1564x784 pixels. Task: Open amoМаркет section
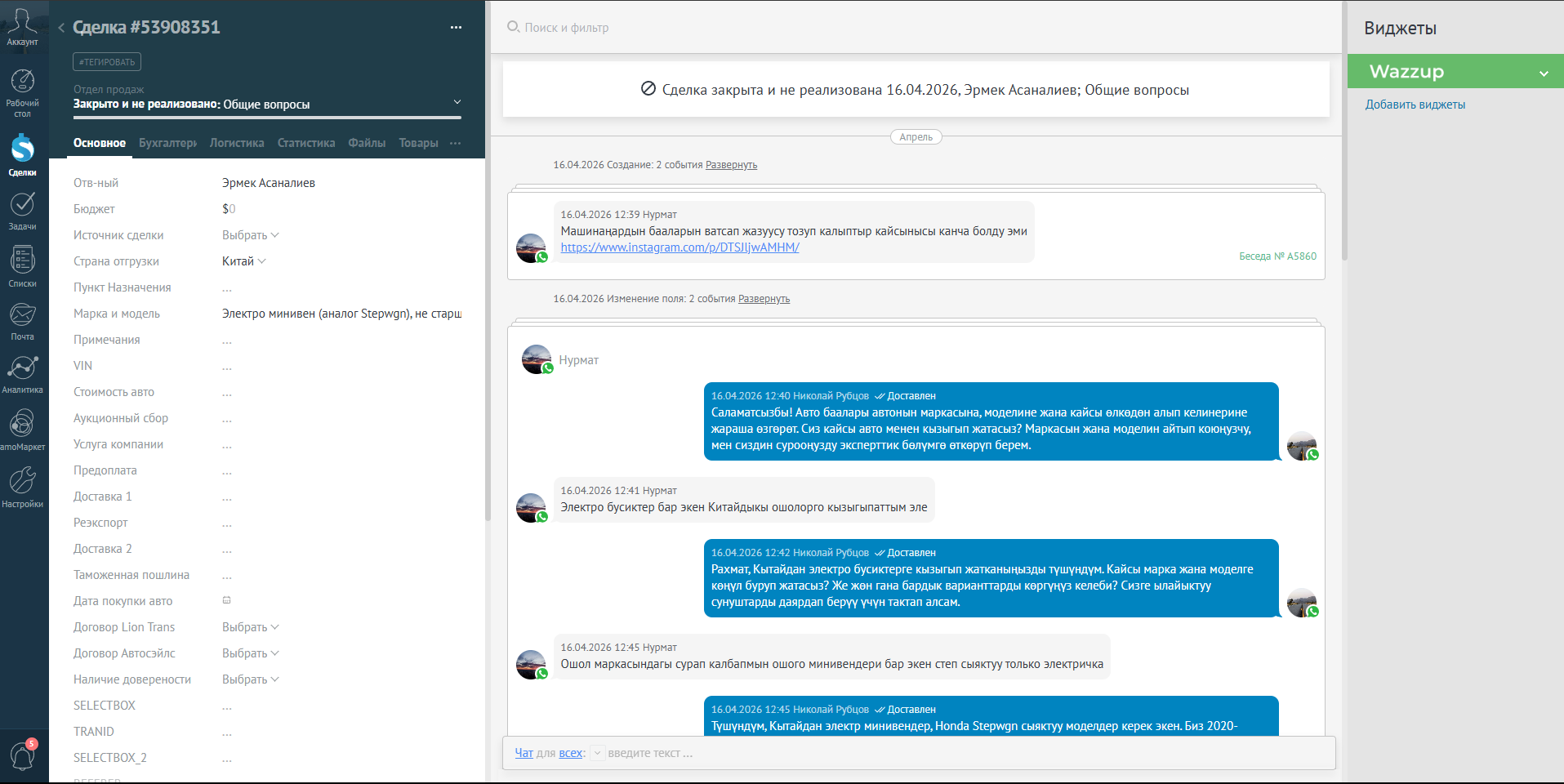click(22, 430)
